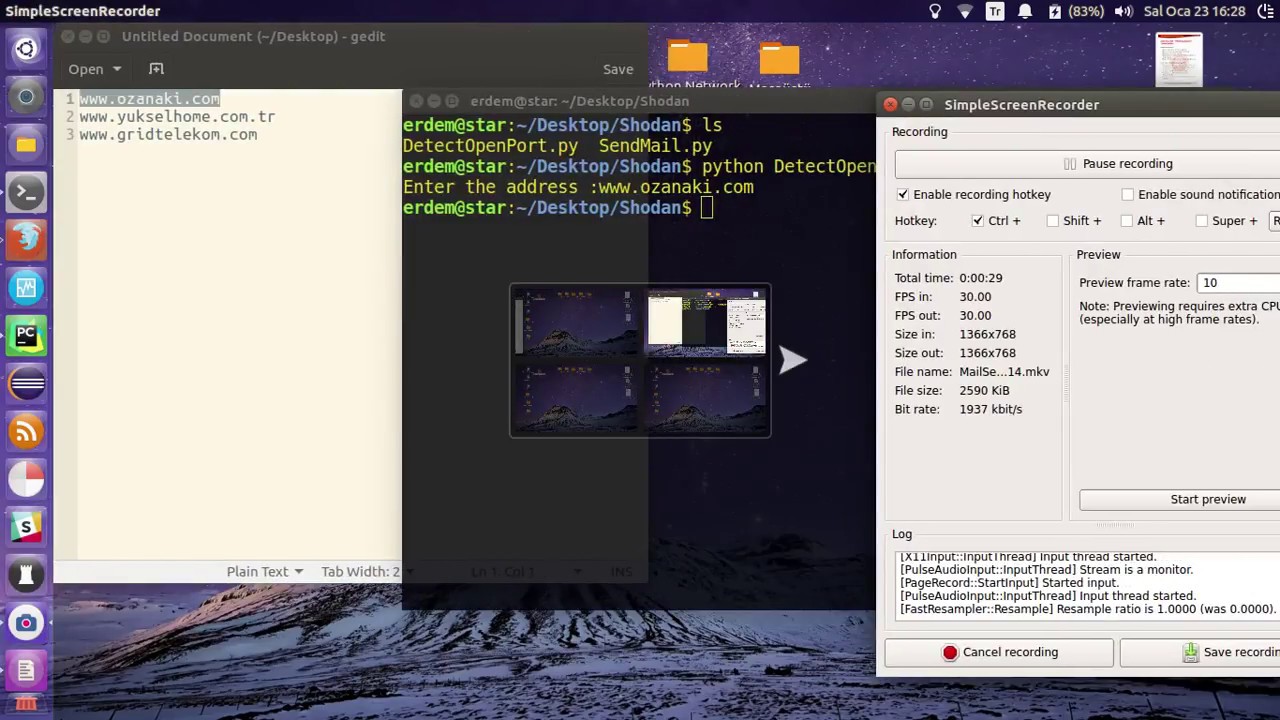Open the disk usage pie-chart dock icon
1280x720 pixels.
point(26,480)
